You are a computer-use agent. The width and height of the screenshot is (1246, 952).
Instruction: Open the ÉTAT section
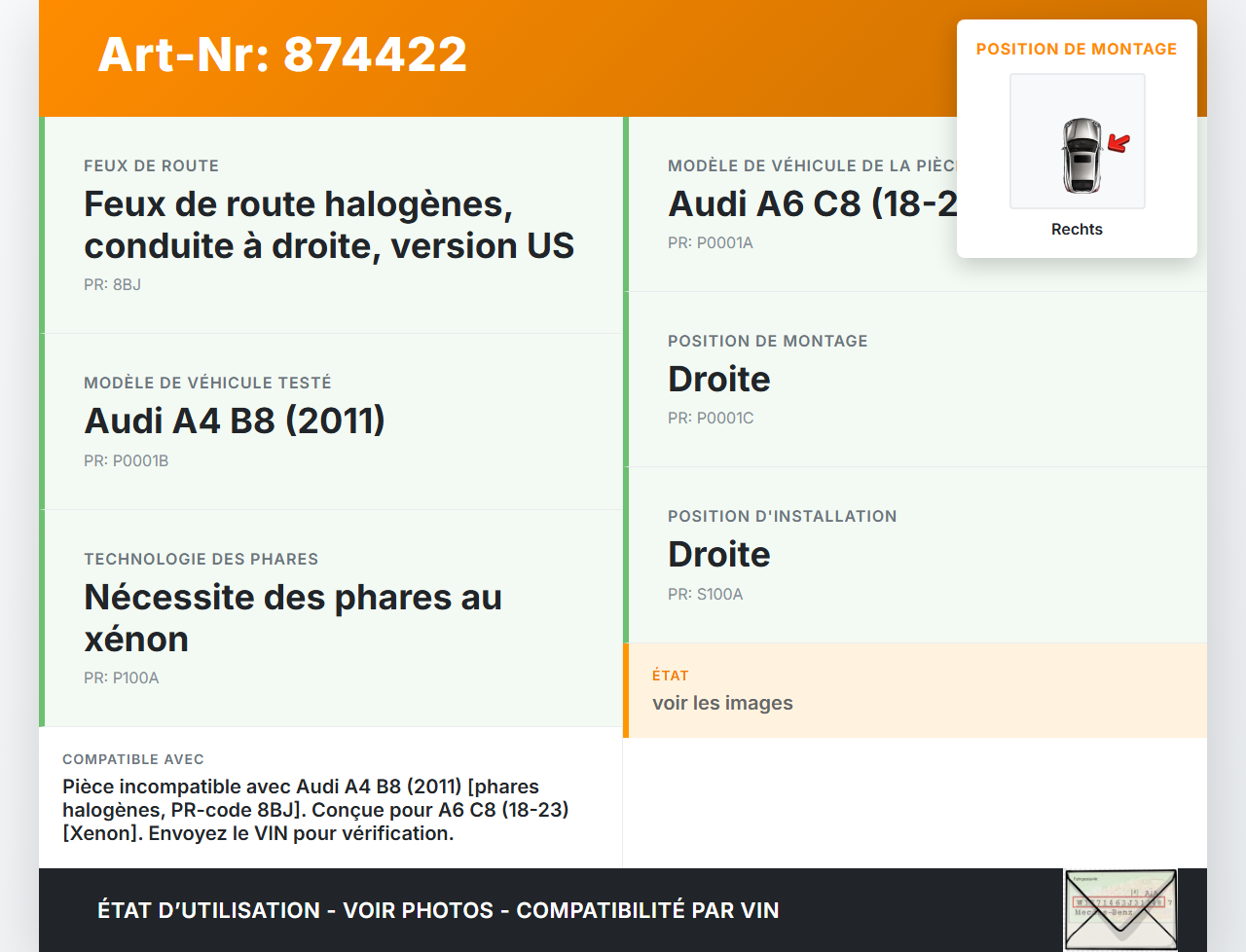coord(915,689)
